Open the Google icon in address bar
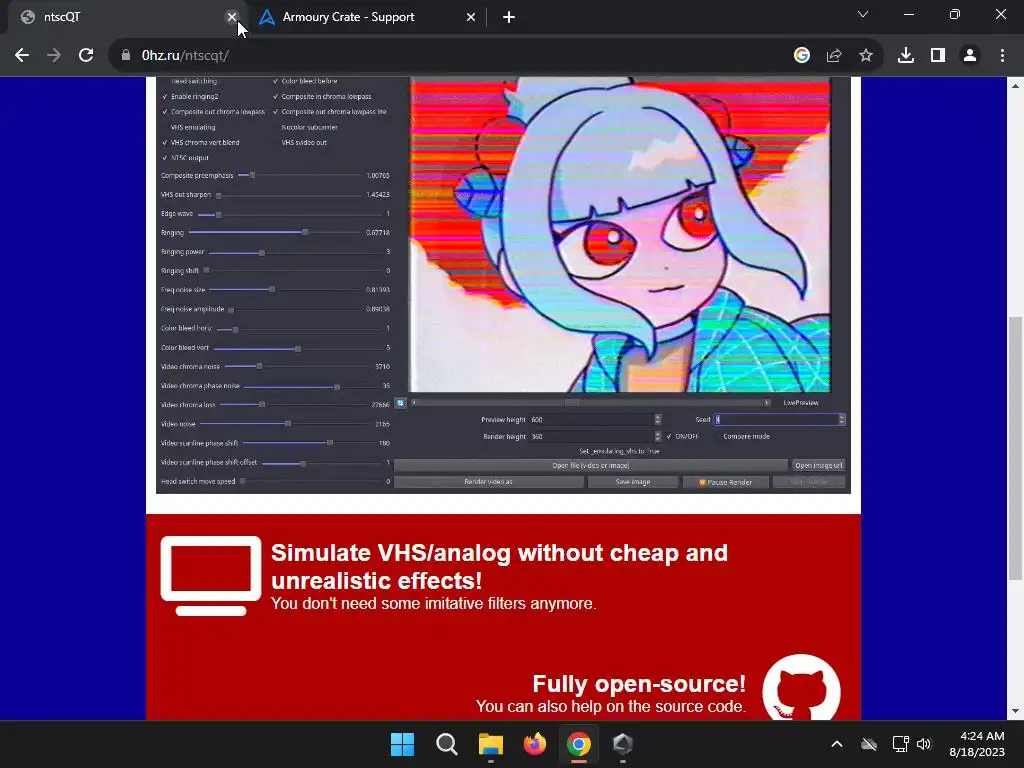 801,56
